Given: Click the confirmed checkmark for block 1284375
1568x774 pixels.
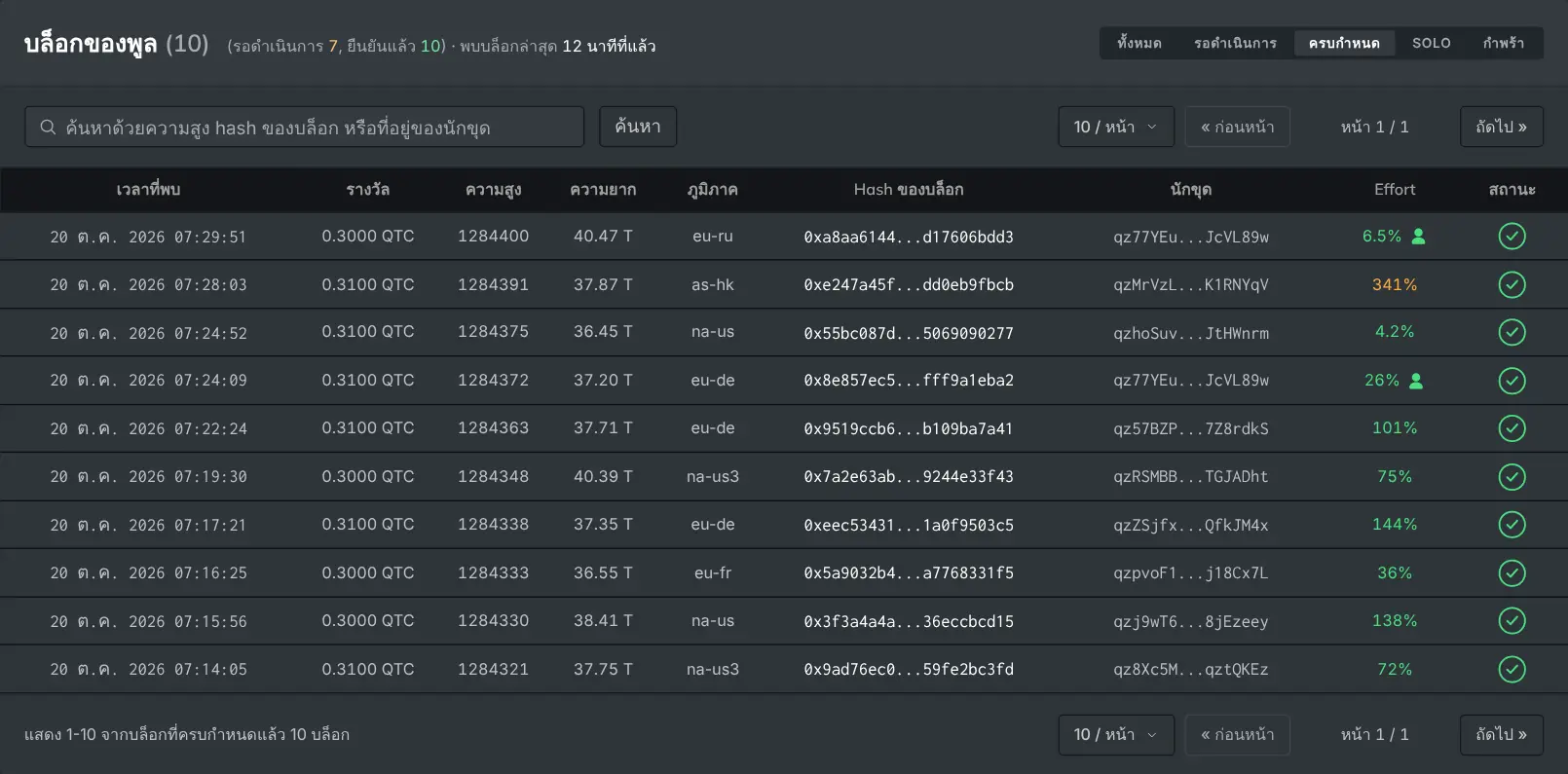Looking at the screenshot, I should (x=1512, y=332).
